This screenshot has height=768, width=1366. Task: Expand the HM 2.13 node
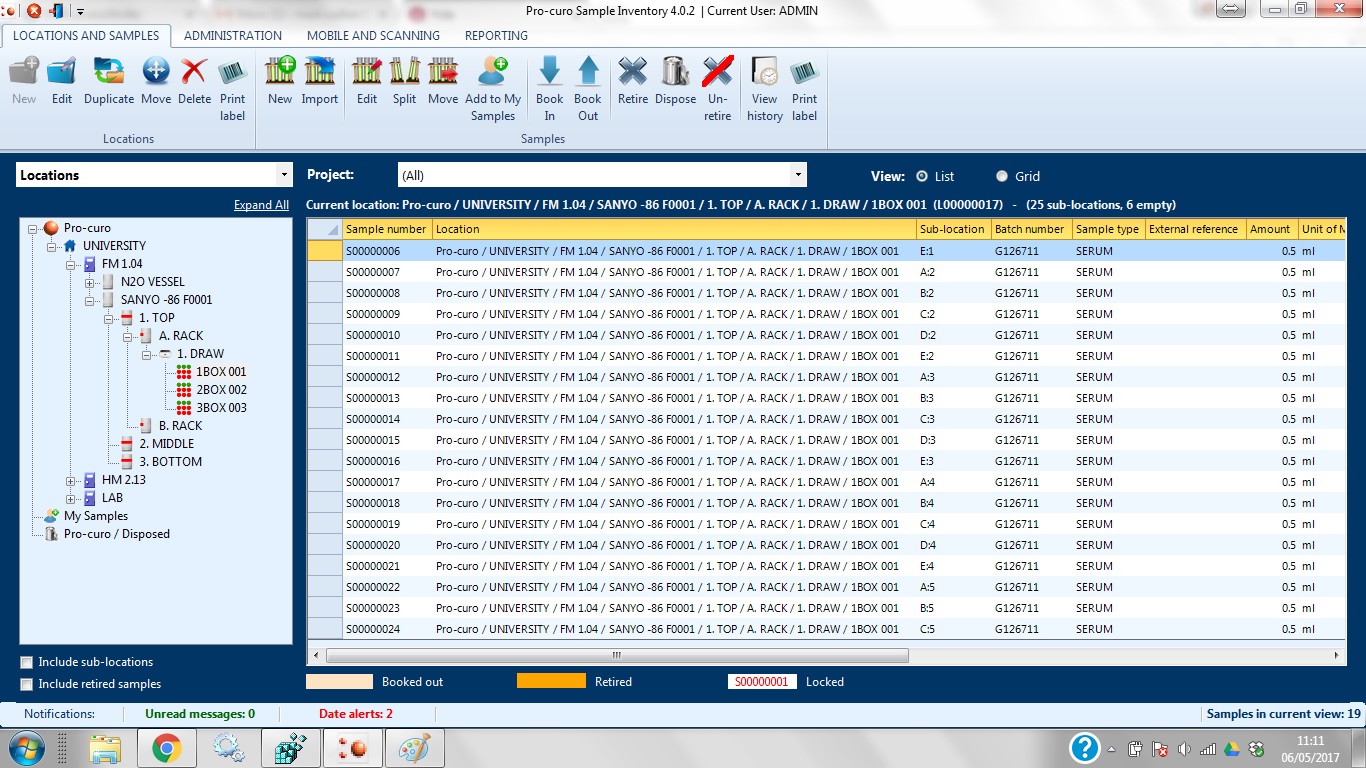[x=71, y=480]
